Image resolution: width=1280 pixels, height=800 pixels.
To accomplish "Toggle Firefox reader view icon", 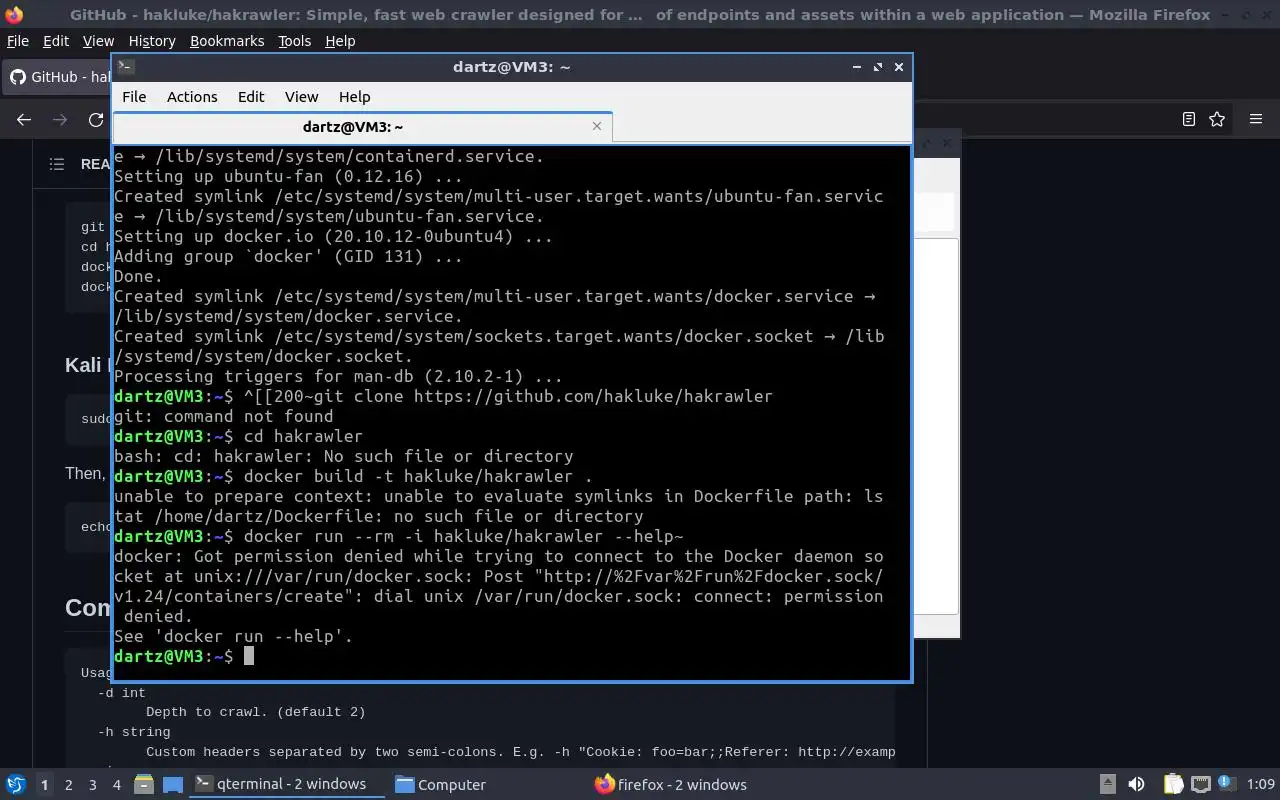I will click(x=1189, y=119).
